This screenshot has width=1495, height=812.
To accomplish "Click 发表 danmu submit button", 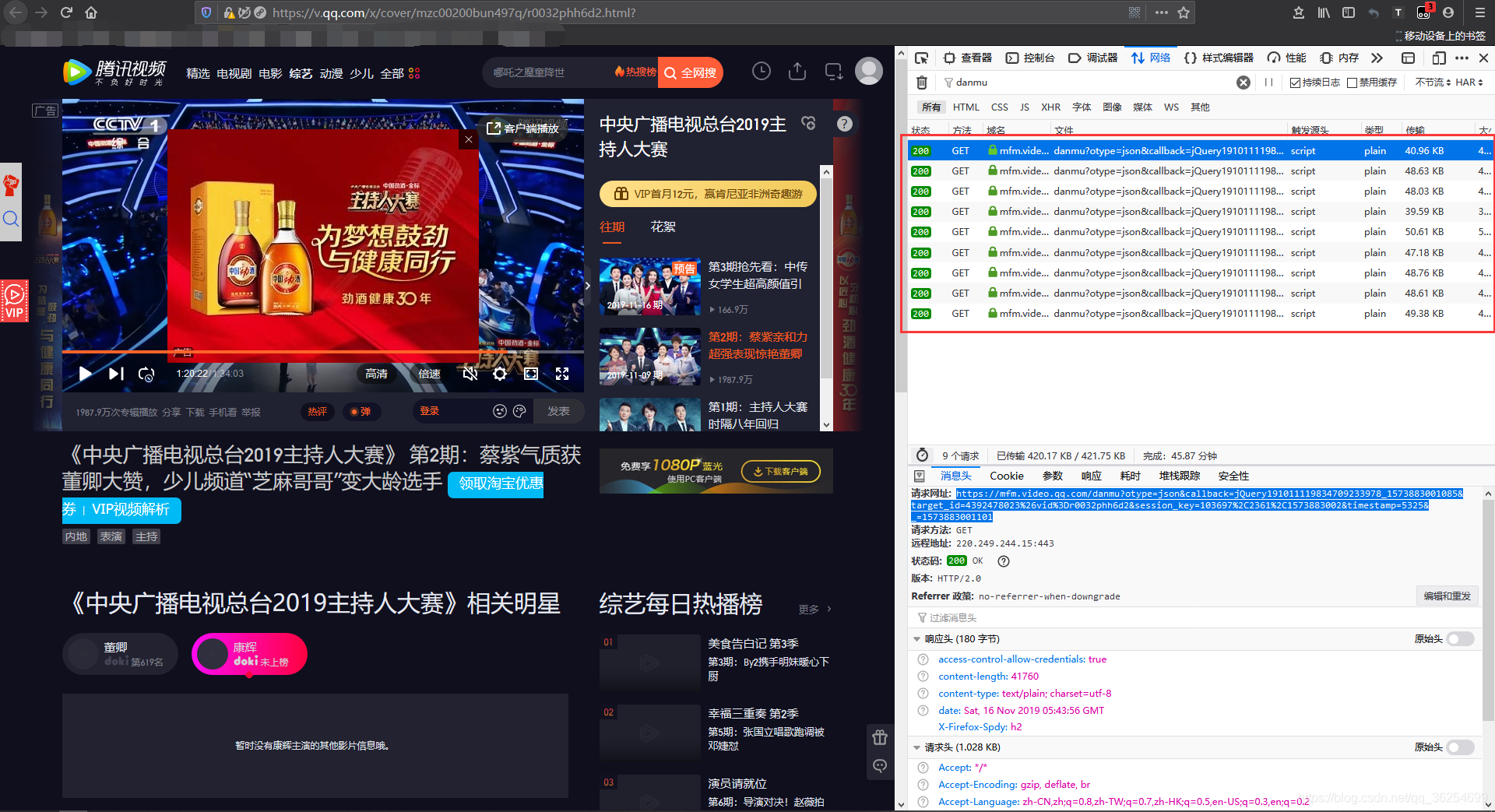I will 558,411.
